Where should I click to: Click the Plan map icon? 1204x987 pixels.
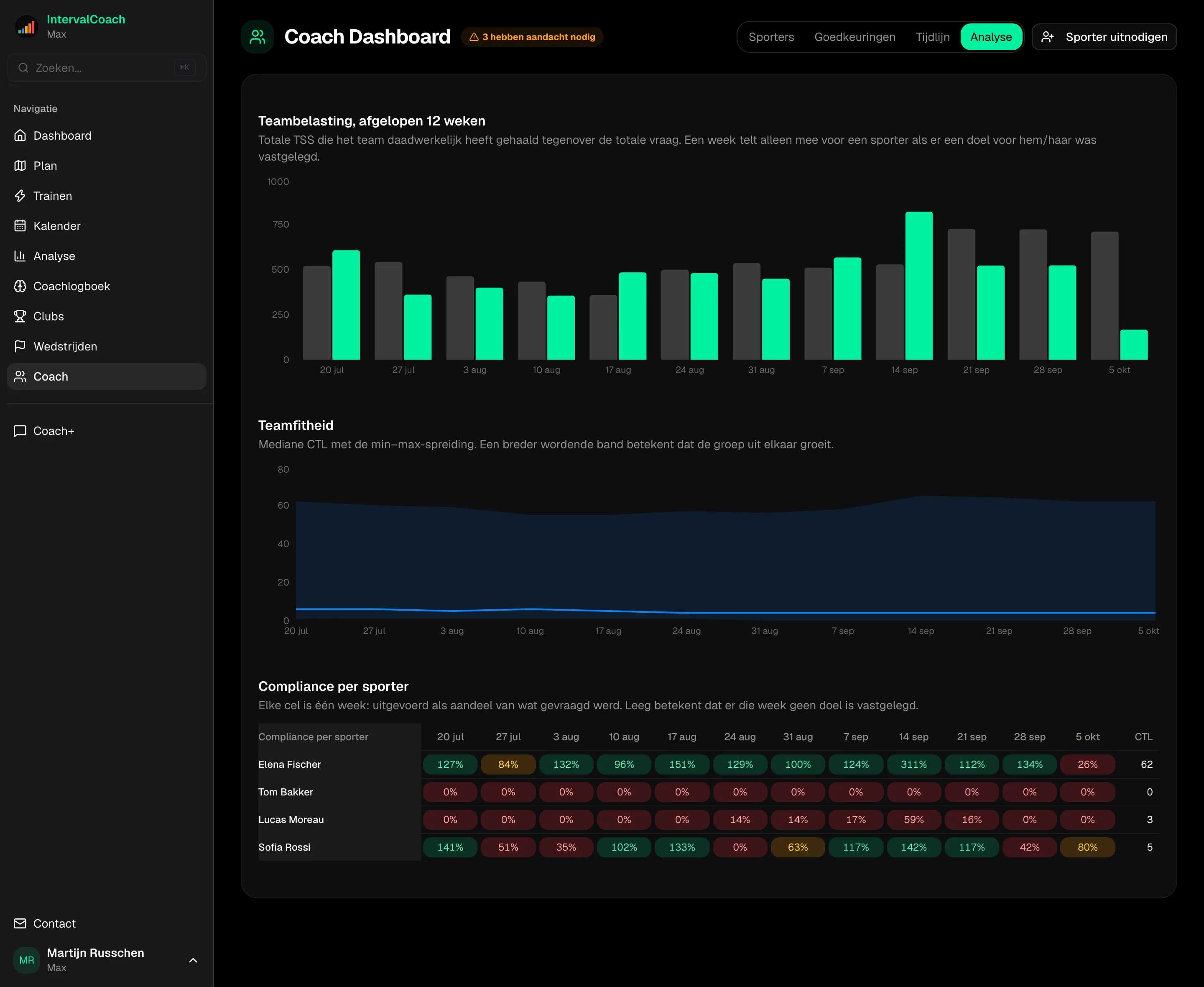pos(20,166)
